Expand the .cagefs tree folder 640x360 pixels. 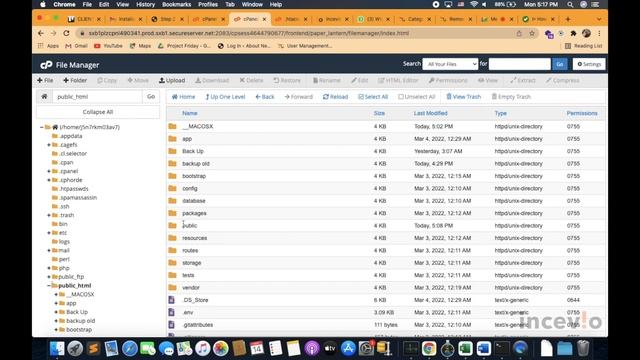49,145
